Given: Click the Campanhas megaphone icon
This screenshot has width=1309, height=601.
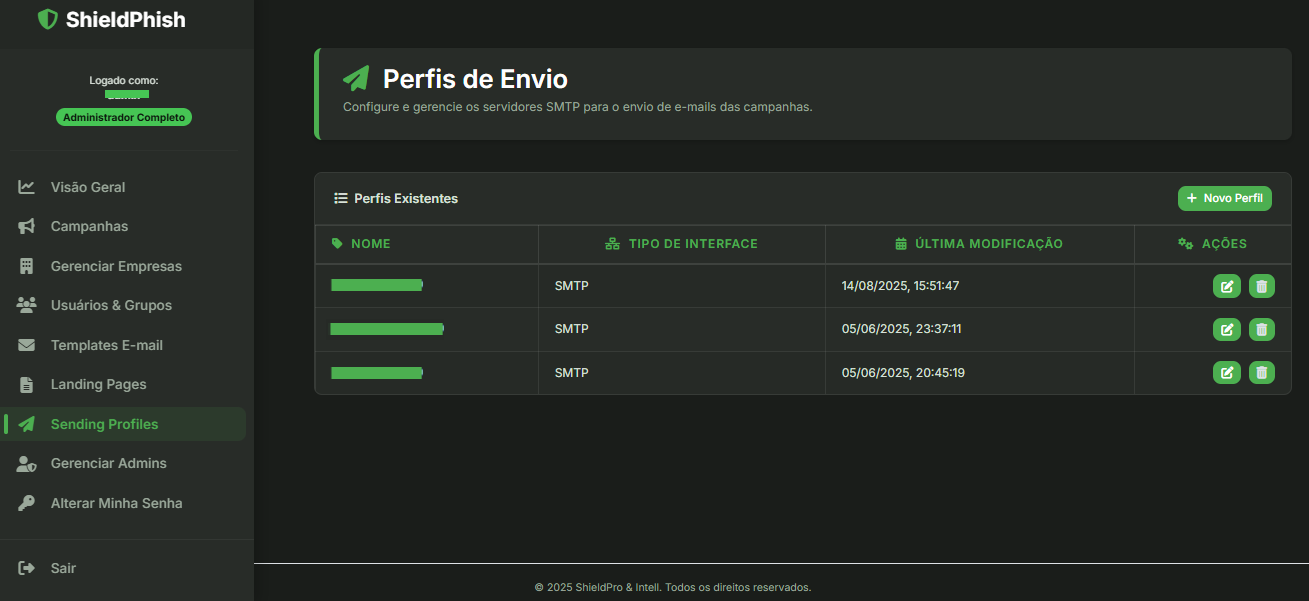Looking at the screenshot, I should (26, 226).
